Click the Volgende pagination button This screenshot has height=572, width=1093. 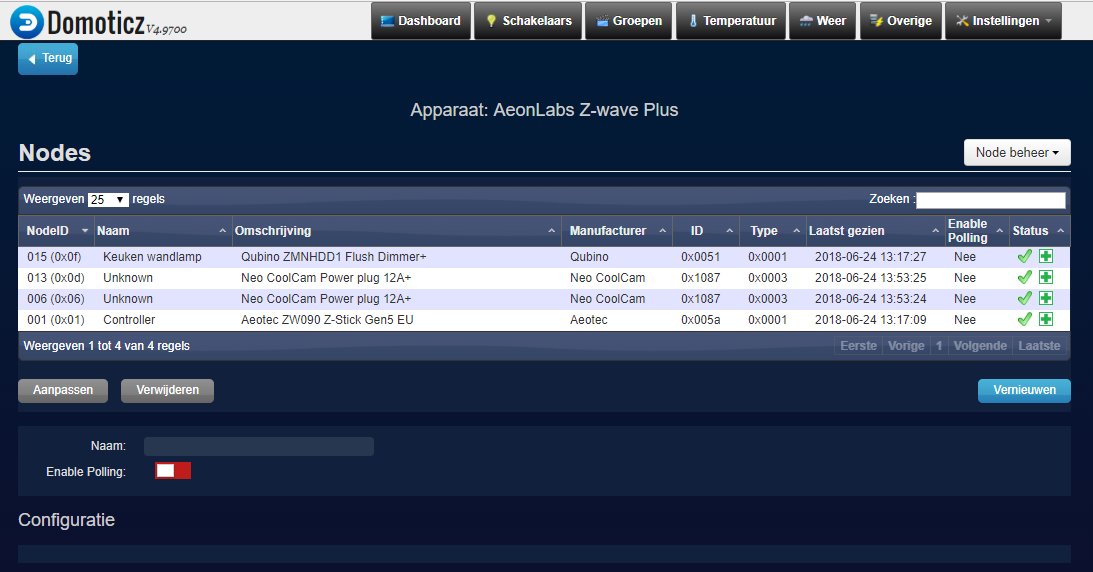980,346
